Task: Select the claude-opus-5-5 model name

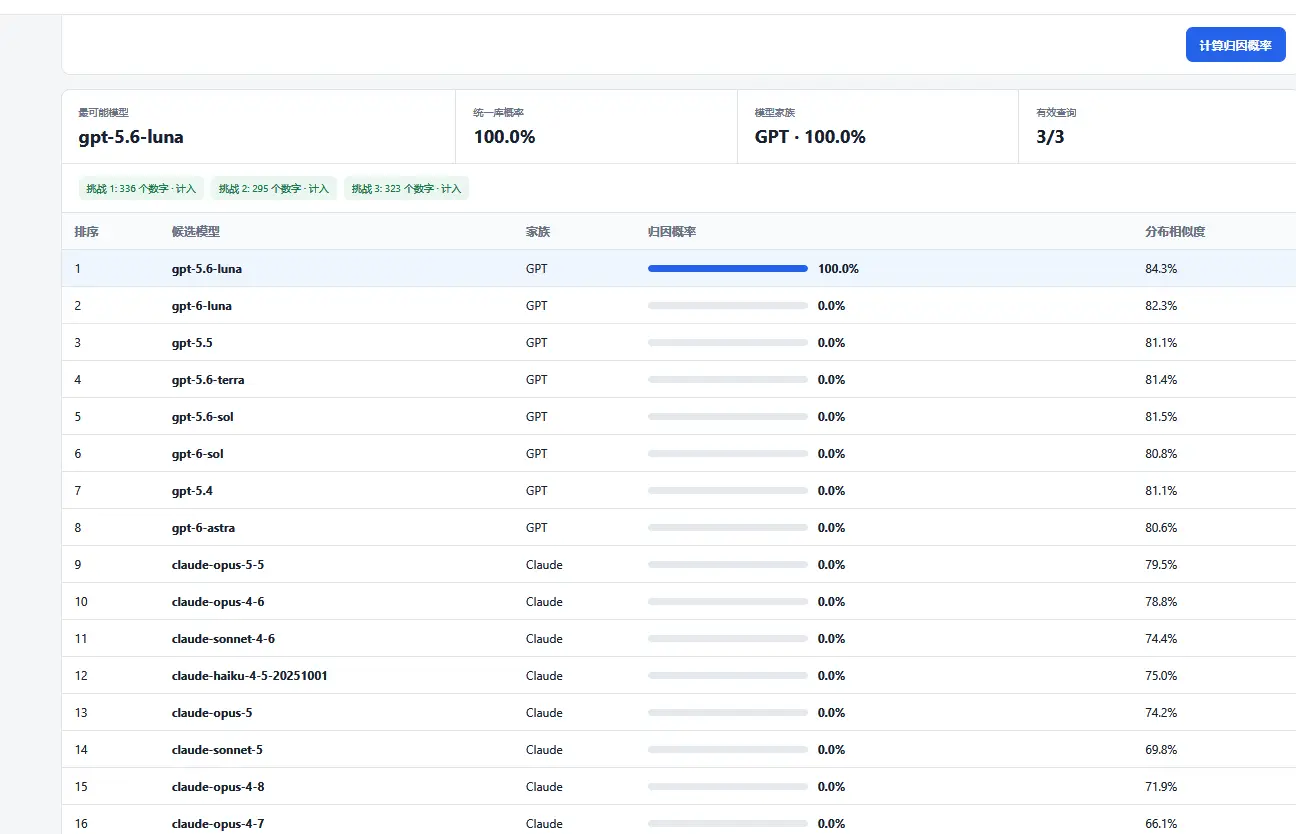Action: click(x=218, y=564)
